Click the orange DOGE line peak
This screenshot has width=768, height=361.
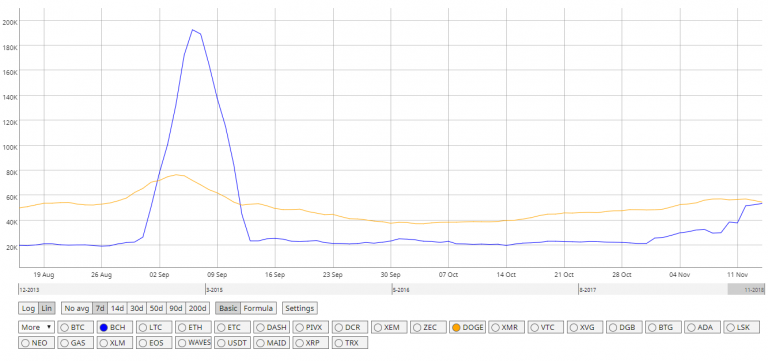click(x=177, y=174)
